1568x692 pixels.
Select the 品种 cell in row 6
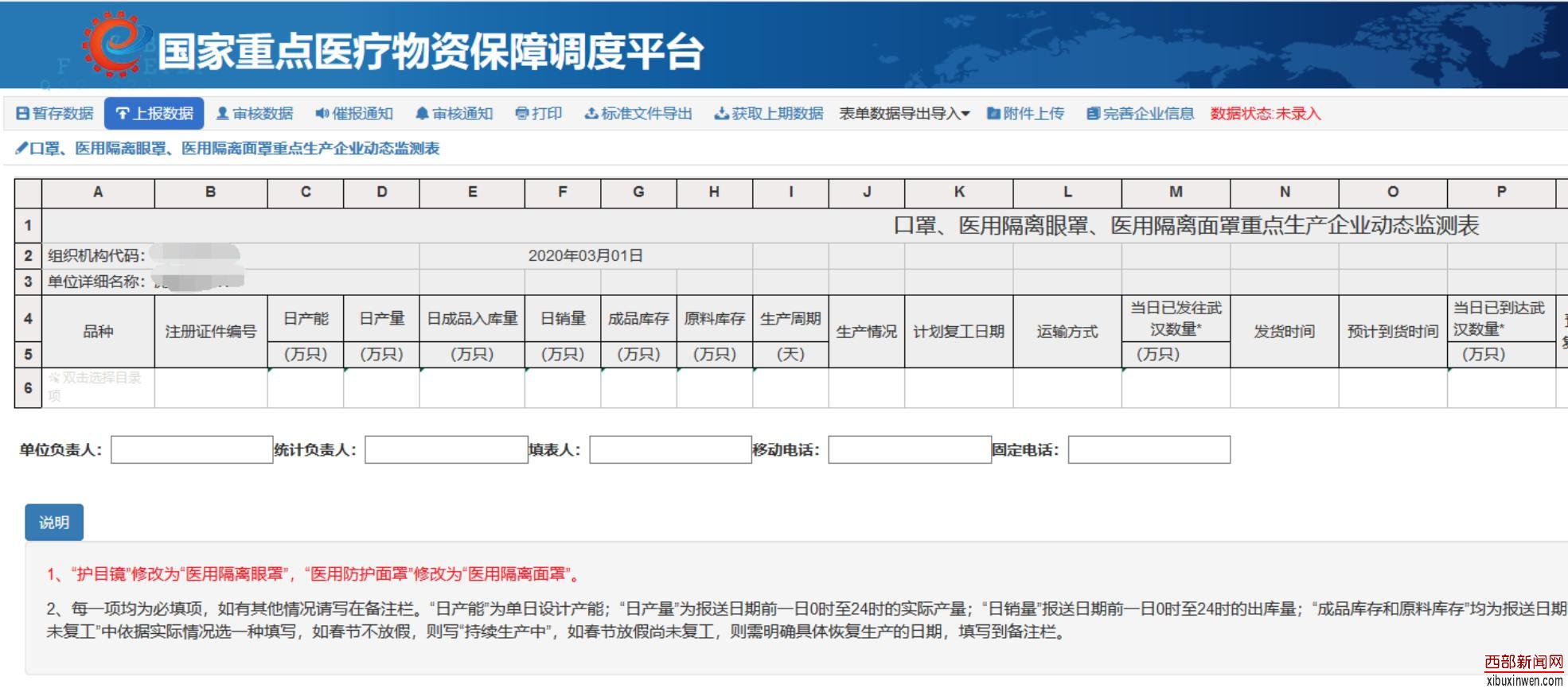[98, 387]
